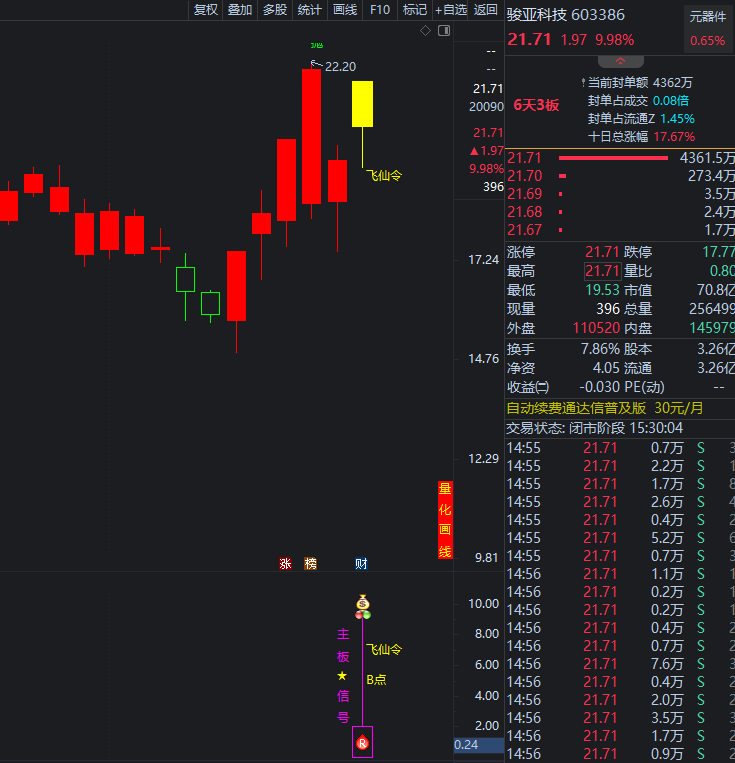Click the red R marker icon

362,743
